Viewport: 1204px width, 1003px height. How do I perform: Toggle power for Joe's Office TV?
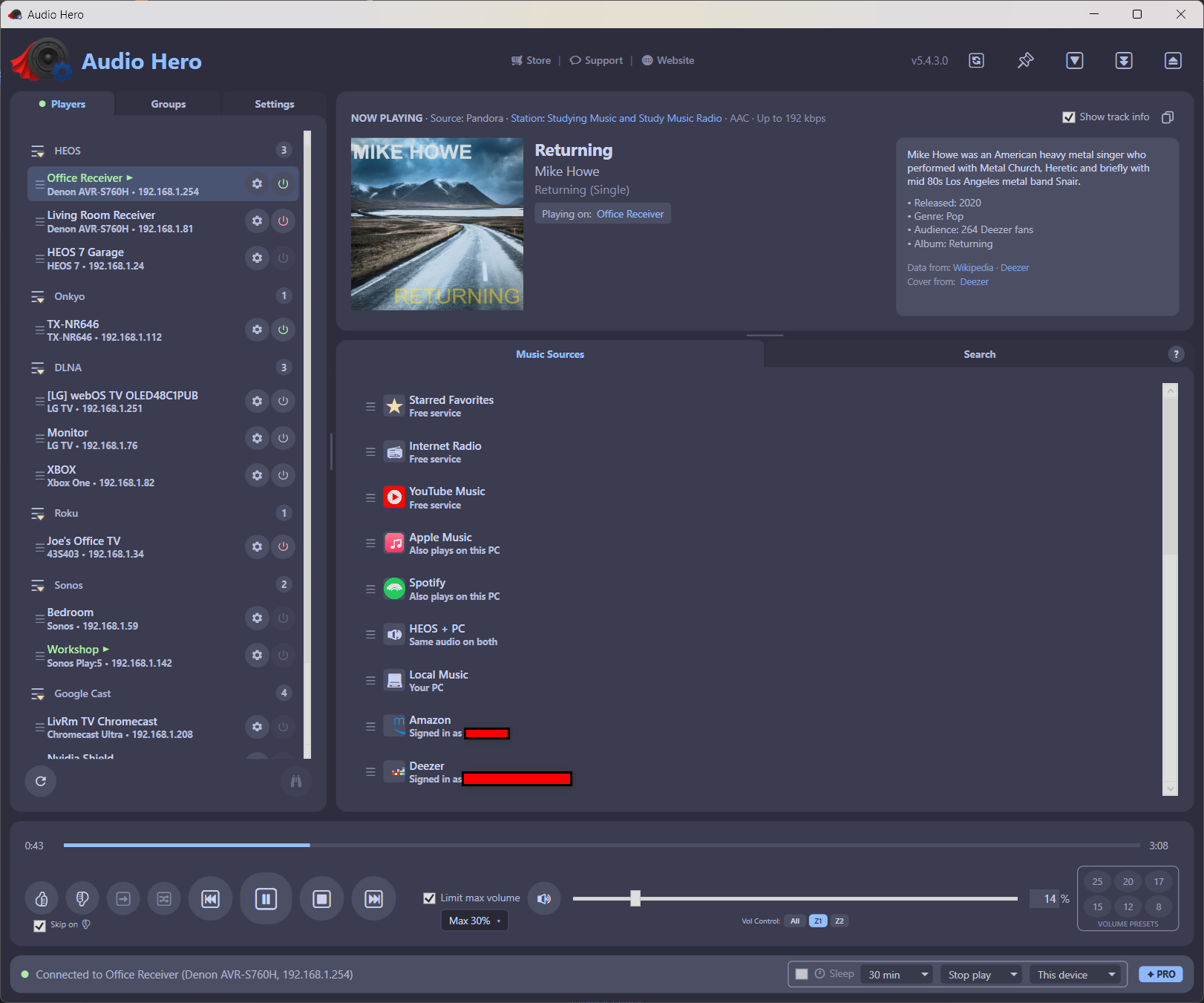point(283,546)
